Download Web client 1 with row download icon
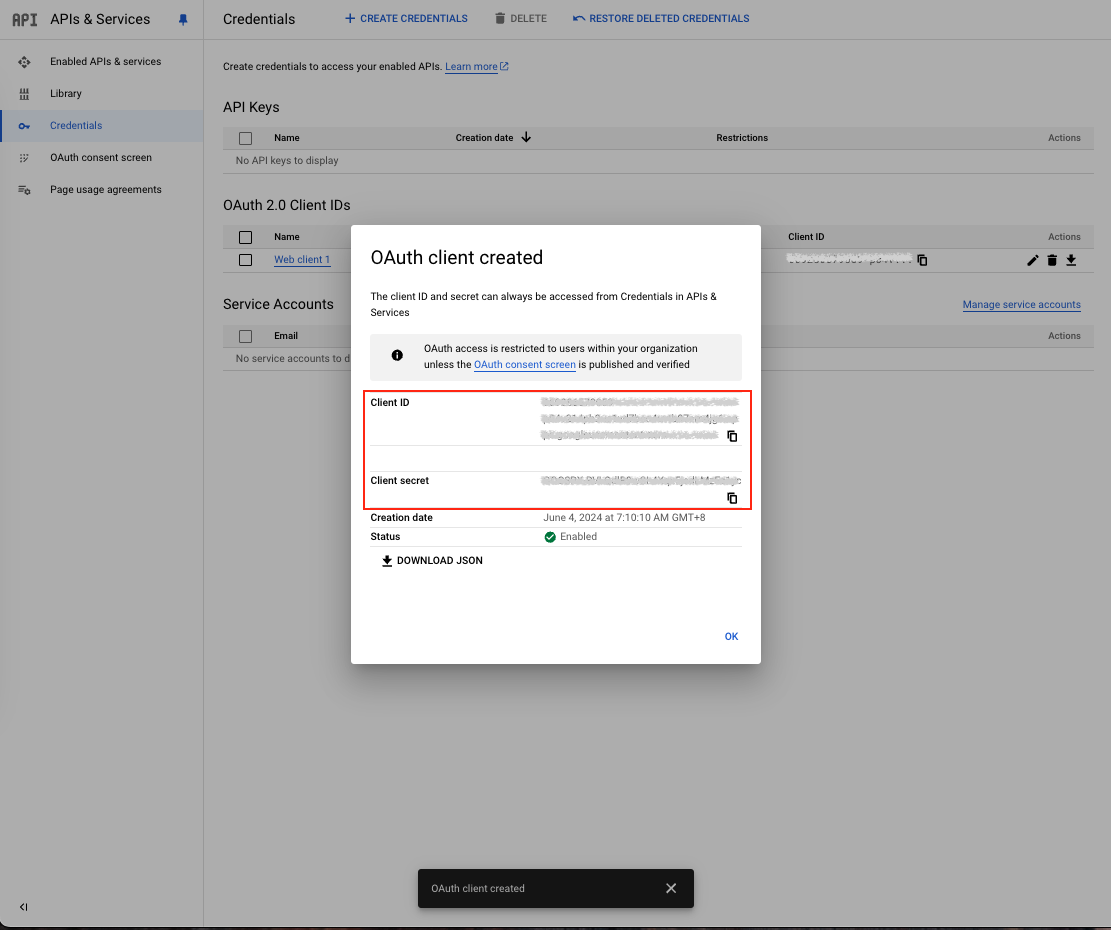Image resolution: width=1111 pixels, height=930 pixels. click(1071, 261)
